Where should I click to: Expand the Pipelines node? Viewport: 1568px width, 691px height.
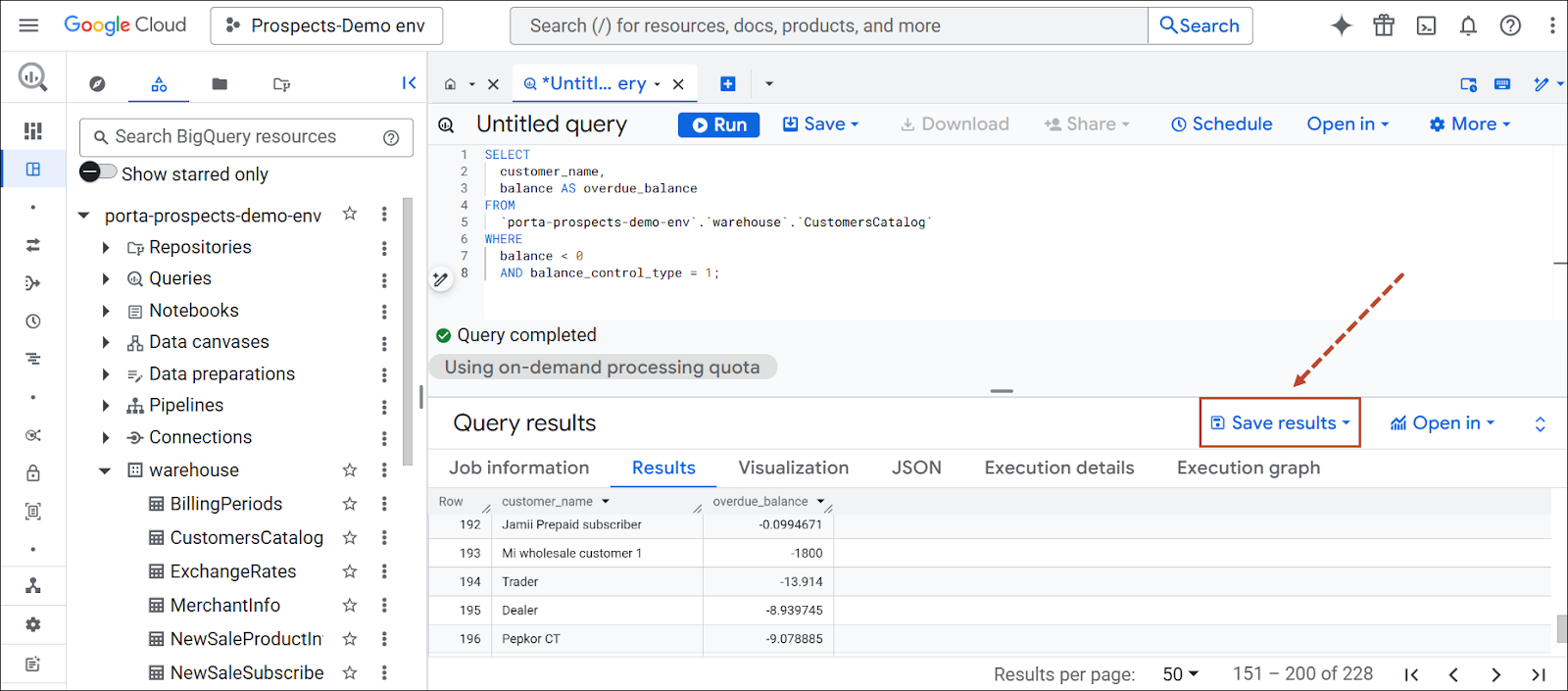(x=106, y=406)
